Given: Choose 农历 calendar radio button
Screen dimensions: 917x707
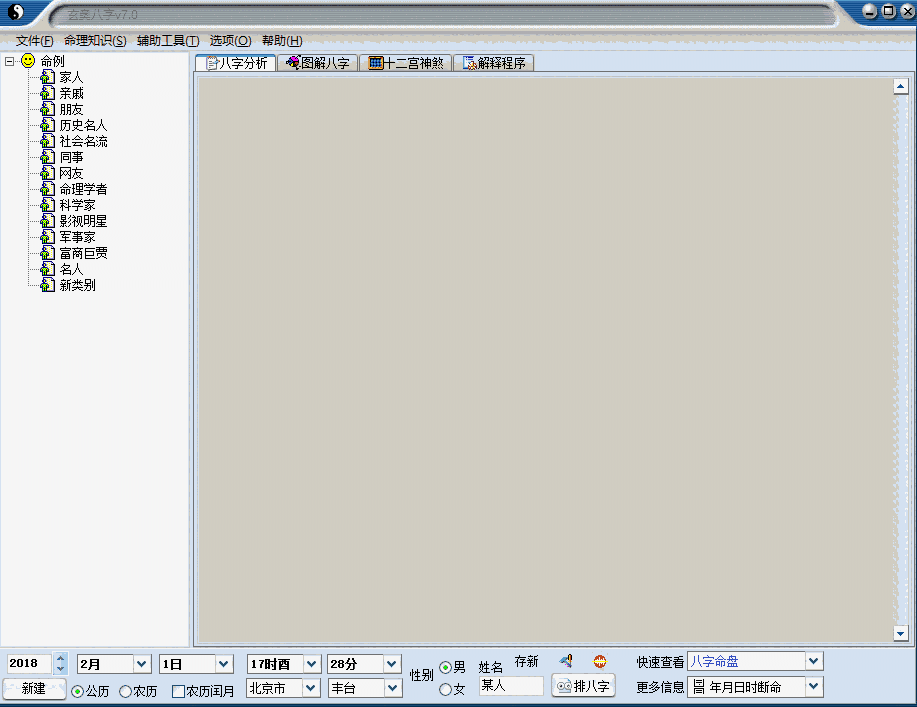Looking at the screenshot, I should 125,691.
